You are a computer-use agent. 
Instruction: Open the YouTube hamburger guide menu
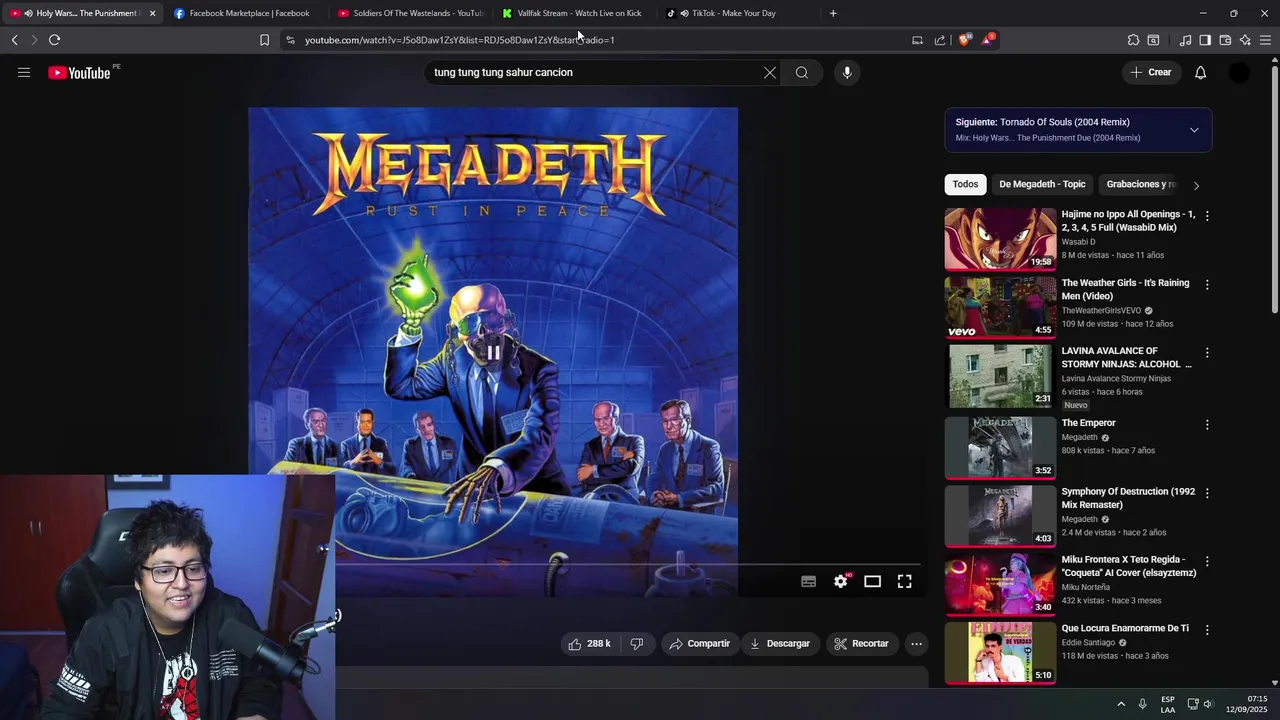pyautogui.click(x=24, y=72)
